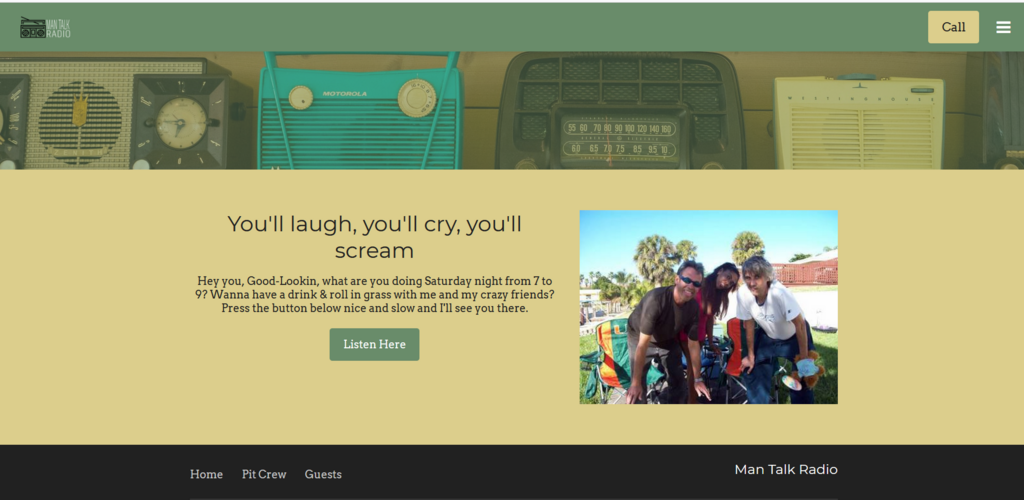Click the "Hey you, Good-Lookin" paragraph text

click(374, 294)
